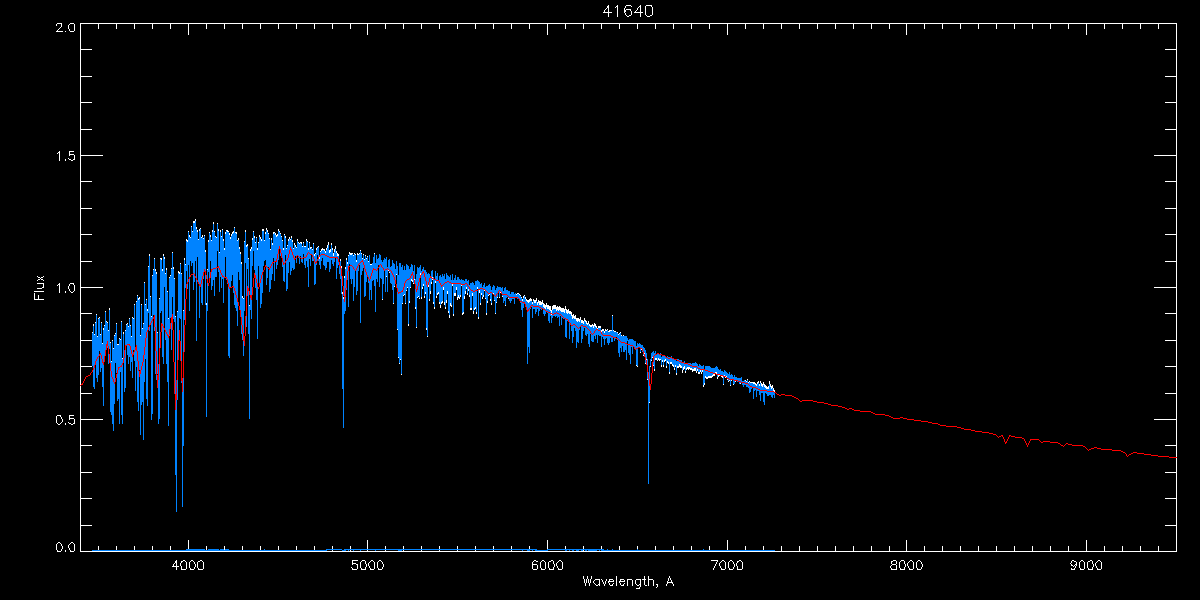Click the 8000 wavelength tick label
Image resolution: width=1200 pixels, height=600 pixels.
906,564
